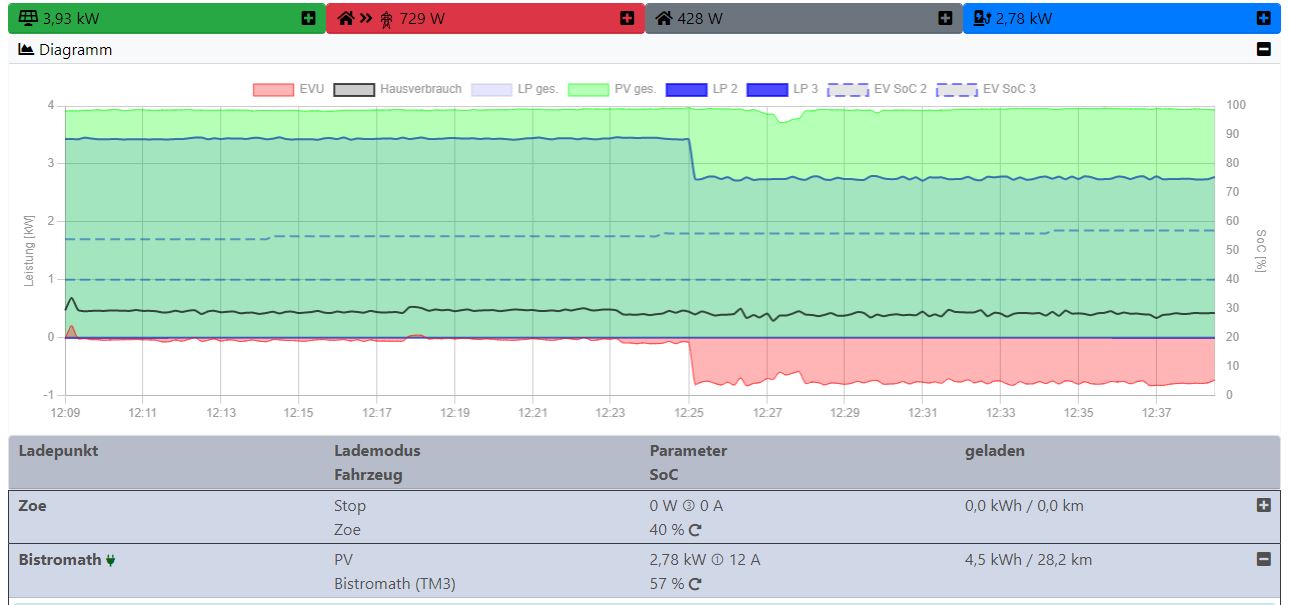Click the Fahrzeug sub-header

point(368,474)
